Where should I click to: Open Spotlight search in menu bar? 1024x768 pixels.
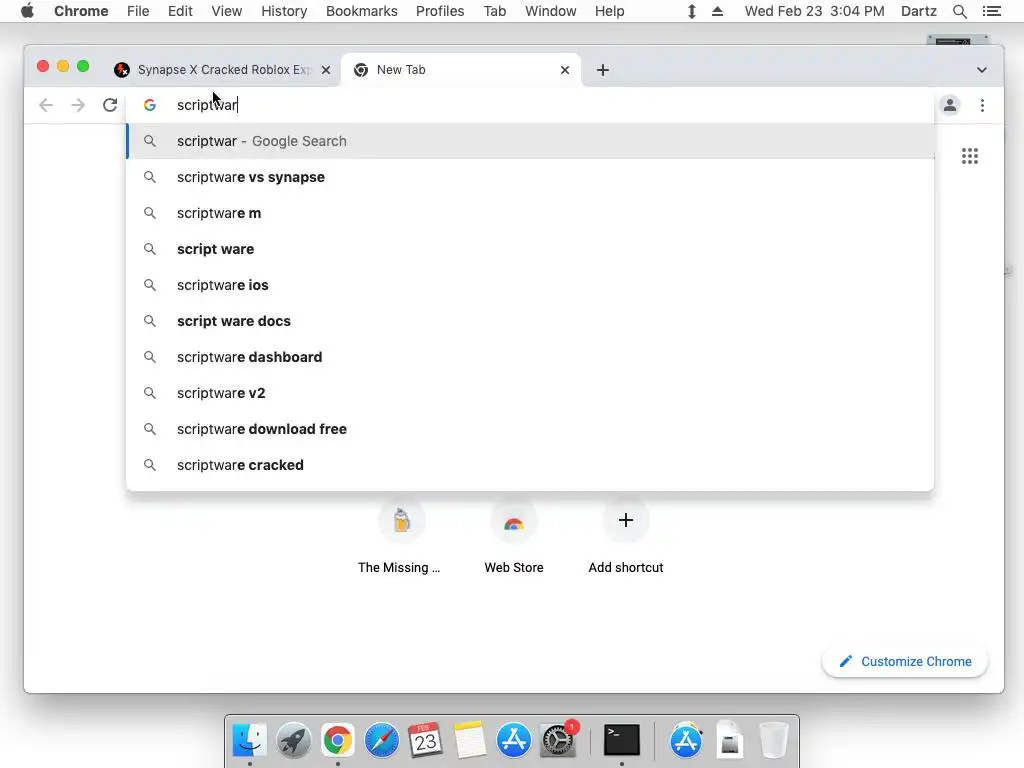pos(959,11)
